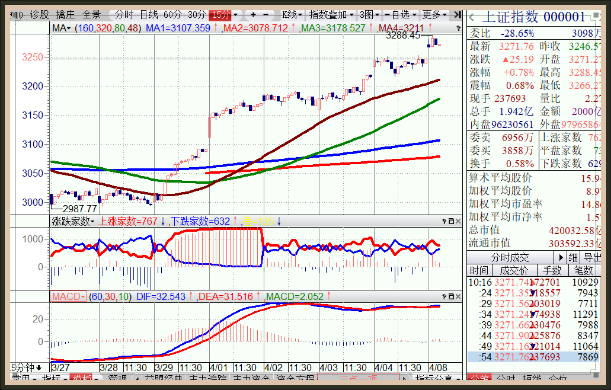Click the 下跌家数=632 value
Screen dimensions: 611x390
[200, 221]
